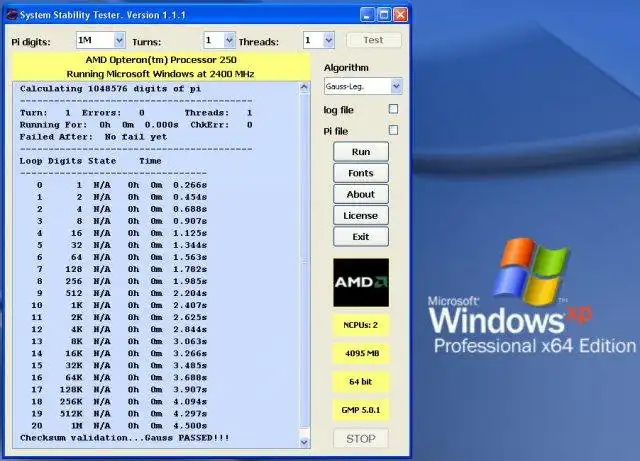Expand the Algorithm Gauss-Leg. dropdown
Viewport: 640px width, 461px height.
point(396,87)
